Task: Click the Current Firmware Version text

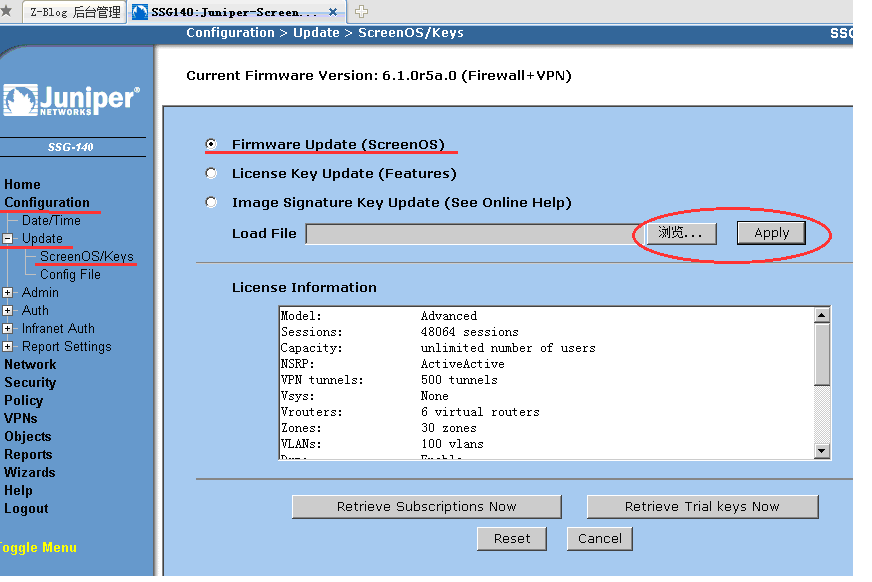Action: point(379,76)
